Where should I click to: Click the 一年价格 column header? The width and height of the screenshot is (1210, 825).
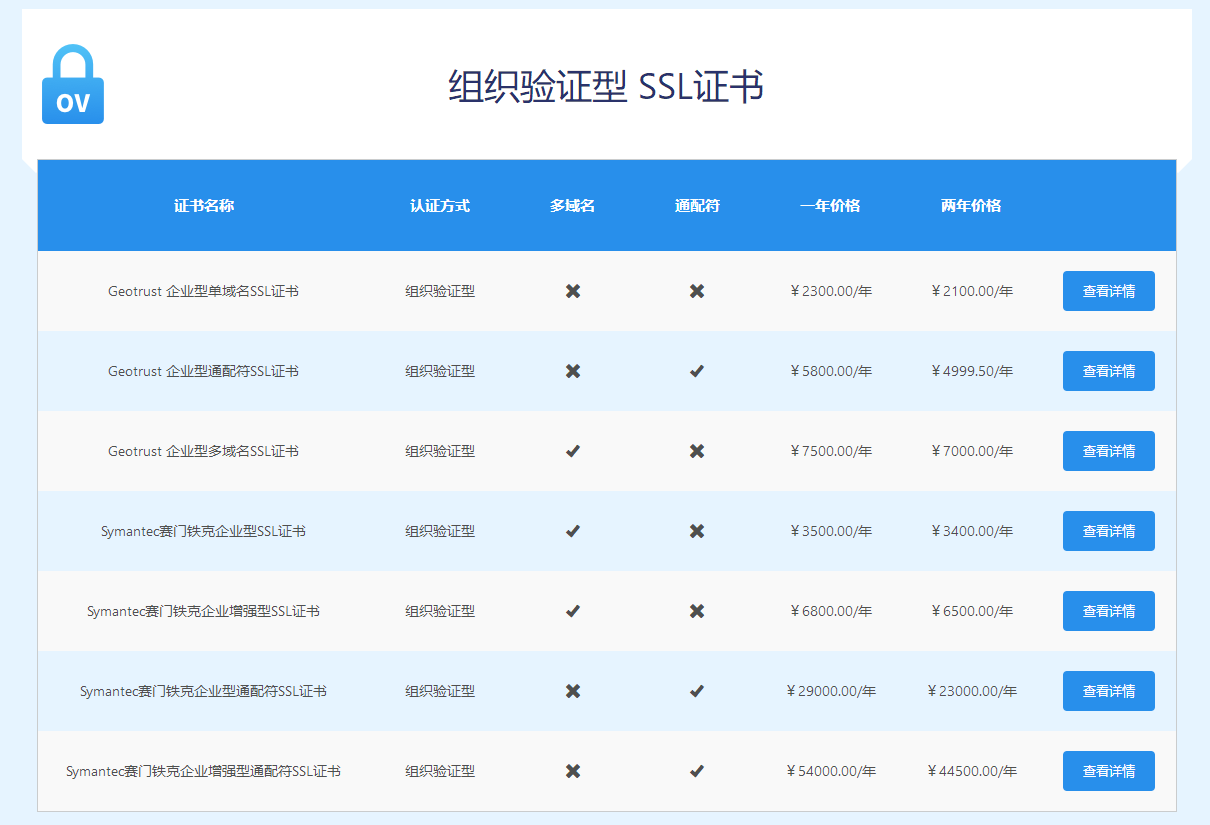click(830, 206)
